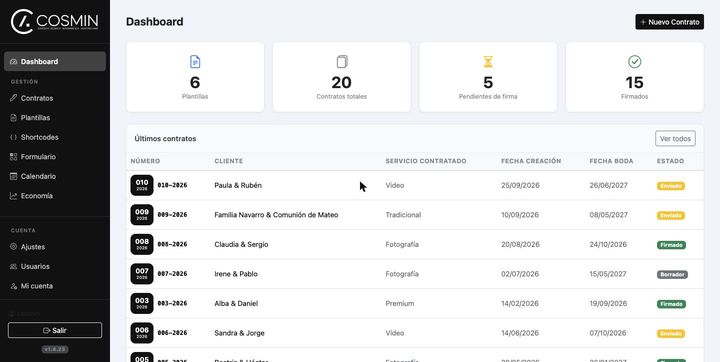Click the Ver todos button
The height and width of the screenshot is (362, 720).
[675, 138]
